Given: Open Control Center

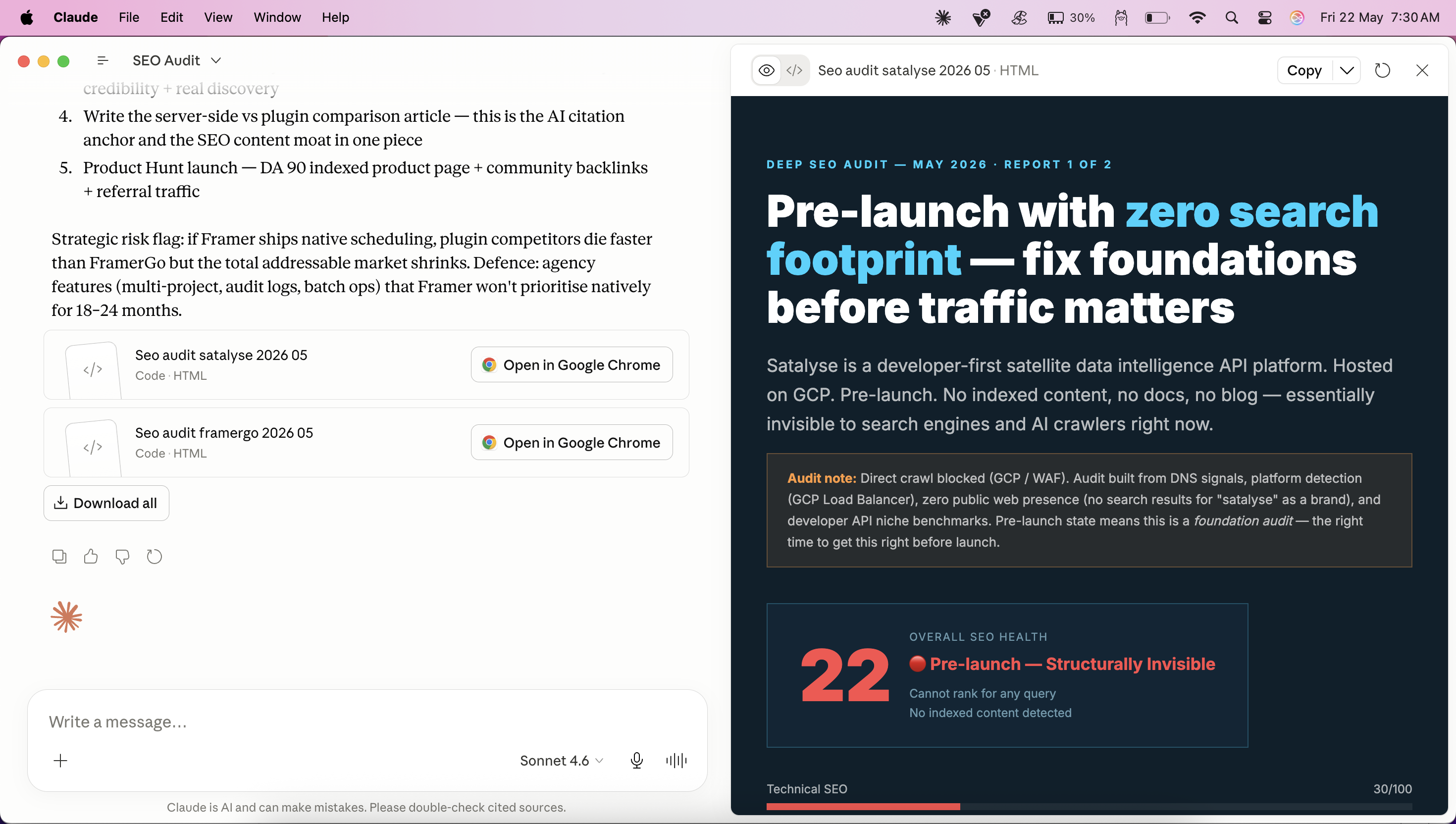Looking at the screenshot, I should click(1265, 17).
